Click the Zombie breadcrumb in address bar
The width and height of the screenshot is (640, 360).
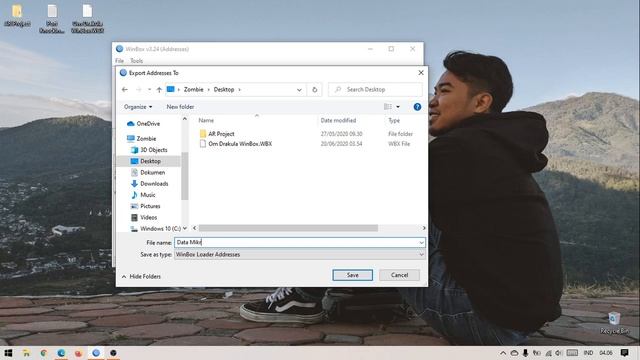193,89
